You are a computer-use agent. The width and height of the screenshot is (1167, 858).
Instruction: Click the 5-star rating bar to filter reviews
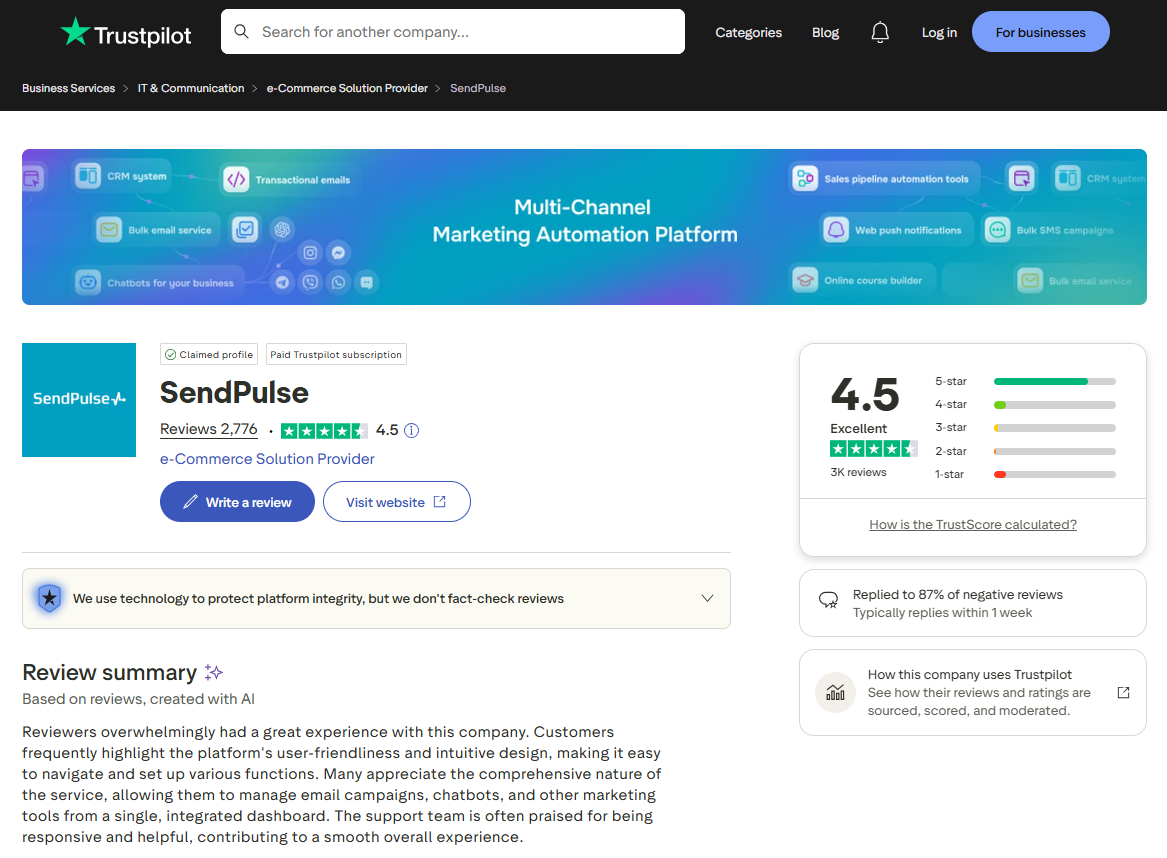coord(1053,381)
